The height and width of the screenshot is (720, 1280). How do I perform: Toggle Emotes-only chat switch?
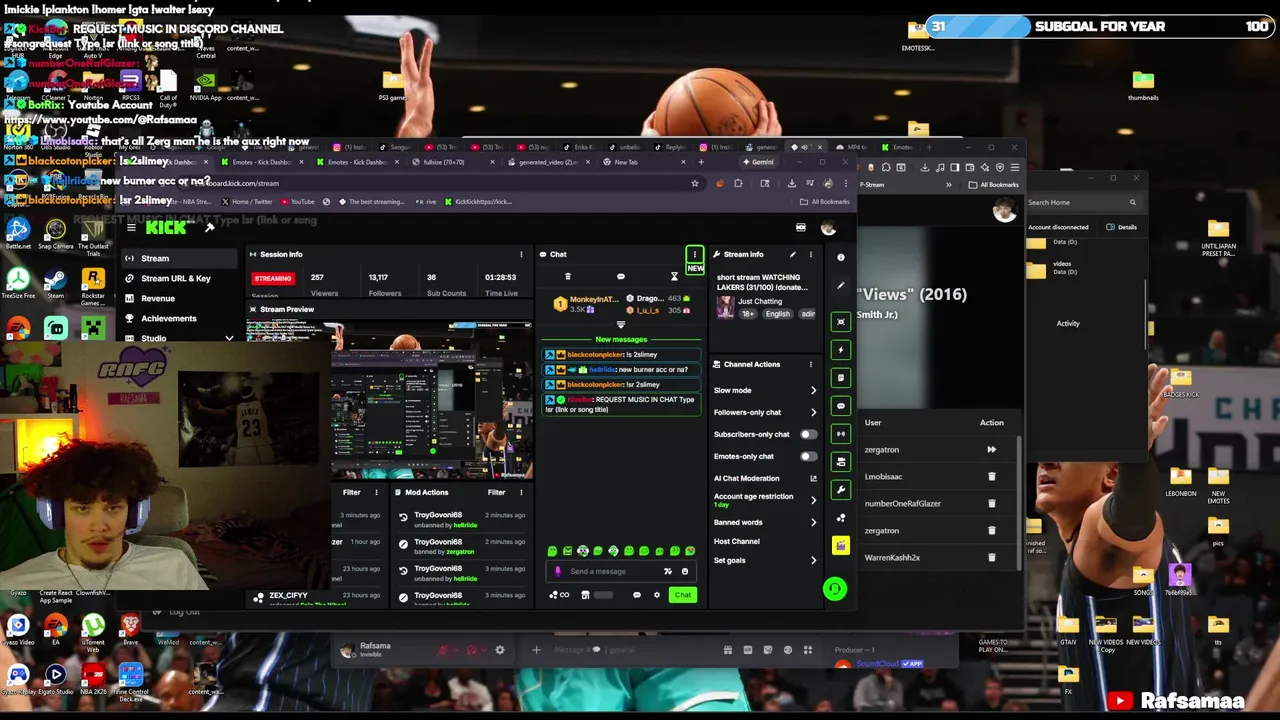click(x=807, y=456)
